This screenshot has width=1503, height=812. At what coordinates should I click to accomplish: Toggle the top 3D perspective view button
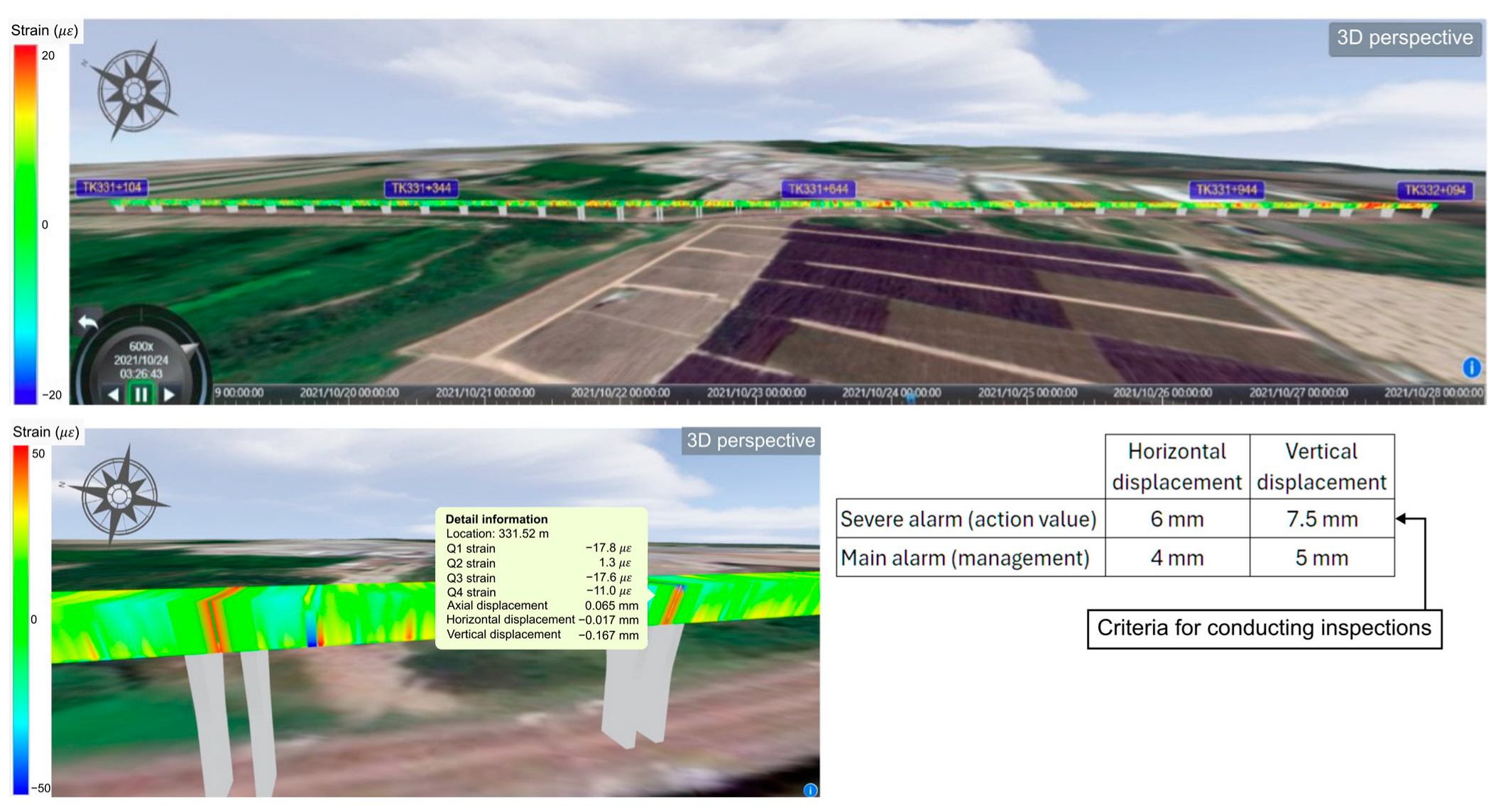pyautogui.click(x=1404, y=38)
